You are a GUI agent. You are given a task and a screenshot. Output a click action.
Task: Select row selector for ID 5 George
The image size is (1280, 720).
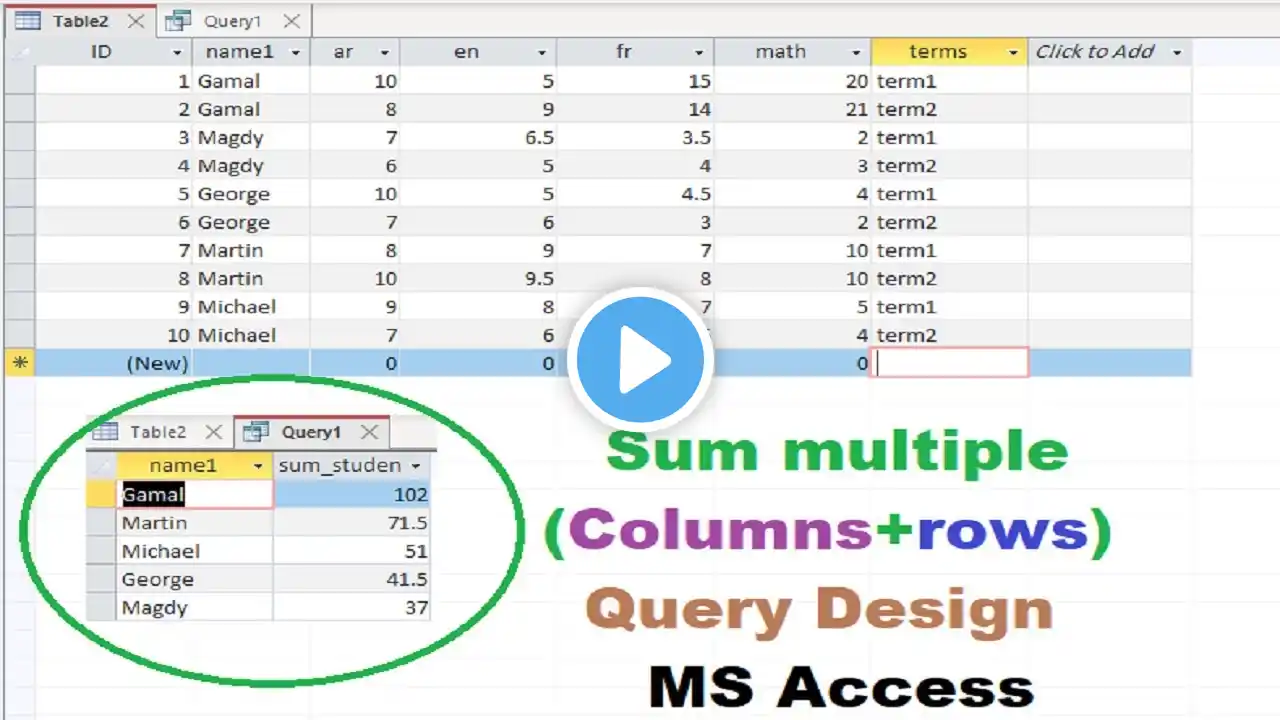[x=19, y=194]
